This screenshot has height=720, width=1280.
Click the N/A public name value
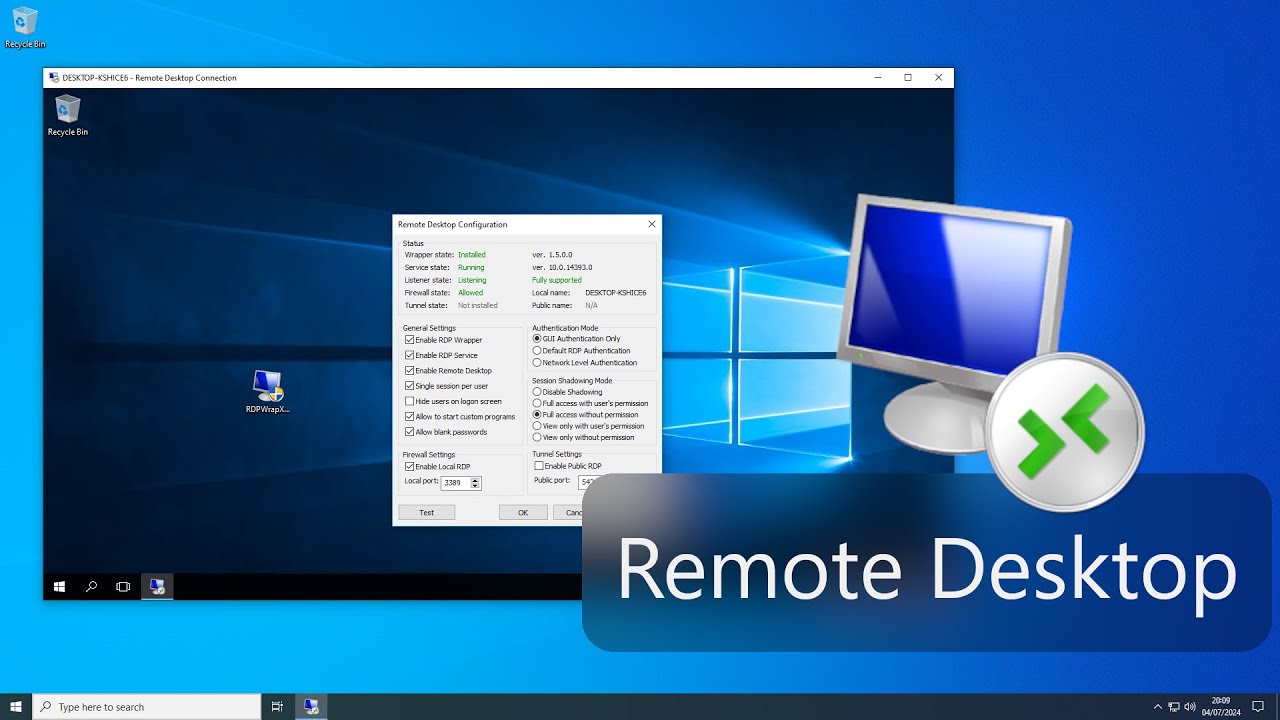tap(591, 306)
